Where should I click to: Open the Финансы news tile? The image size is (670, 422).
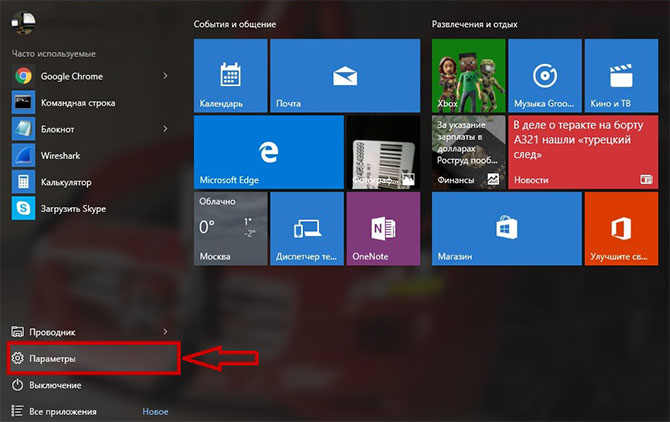click(468, 152)
